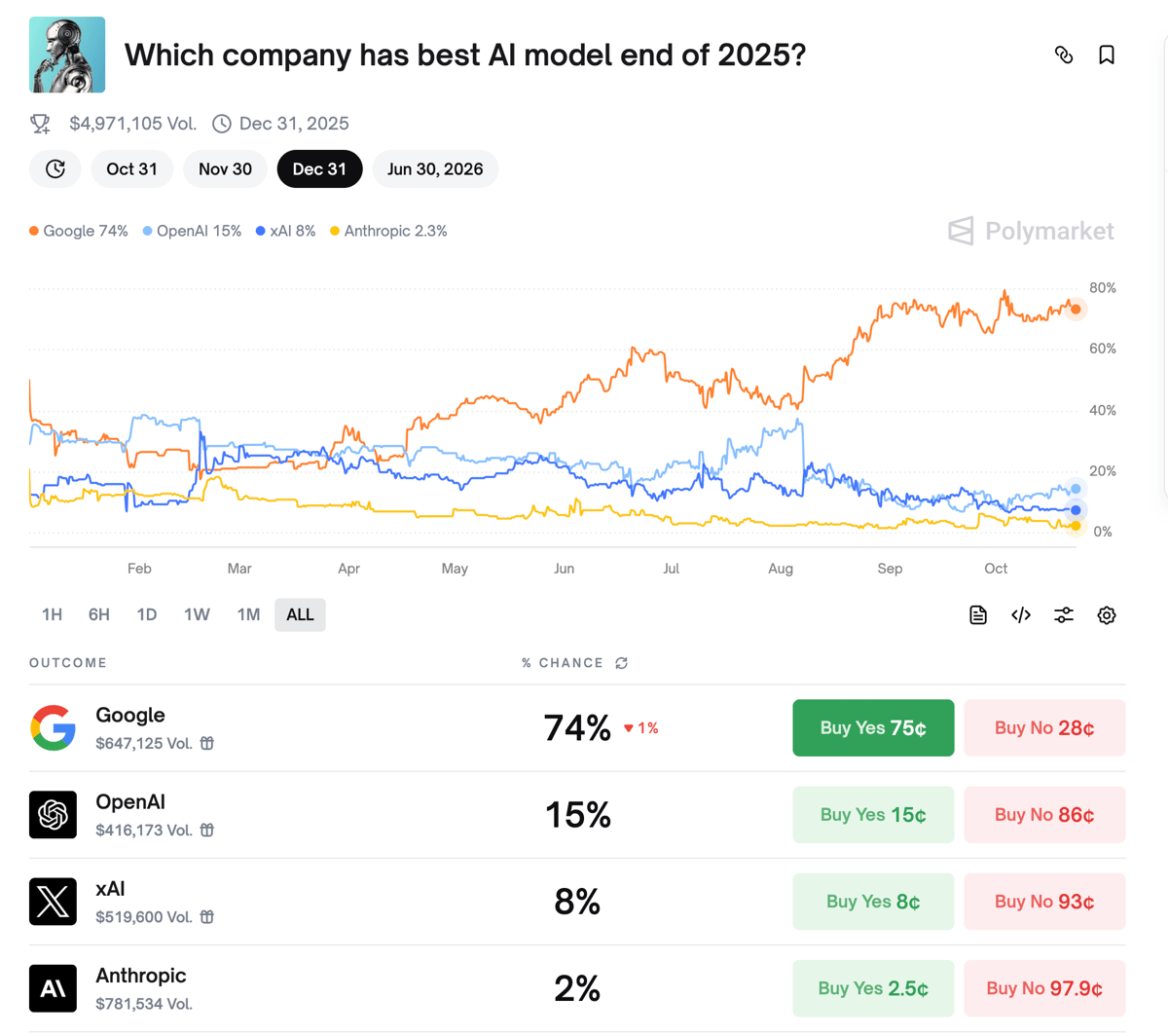Click the leaderboard trophy icon
This screenshot has height=1036, width=1168.
pos(39,123)
